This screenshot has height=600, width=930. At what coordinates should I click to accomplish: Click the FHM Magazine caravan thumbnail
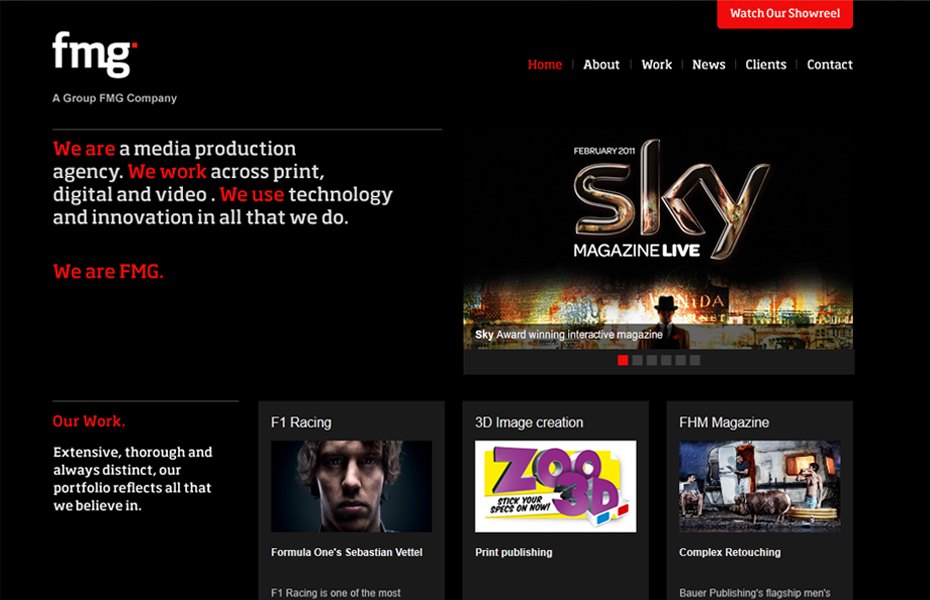tap(760, 486)
